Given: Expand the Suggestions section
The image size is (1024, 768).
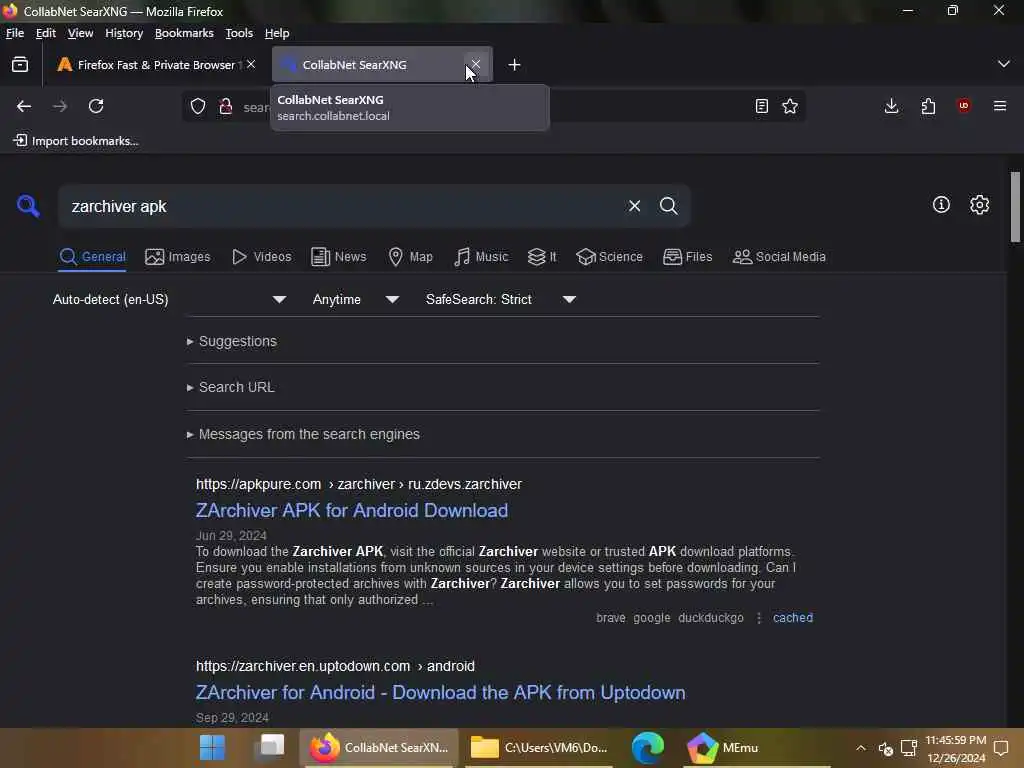Looking at the screenshot, I should click(232, 342).
